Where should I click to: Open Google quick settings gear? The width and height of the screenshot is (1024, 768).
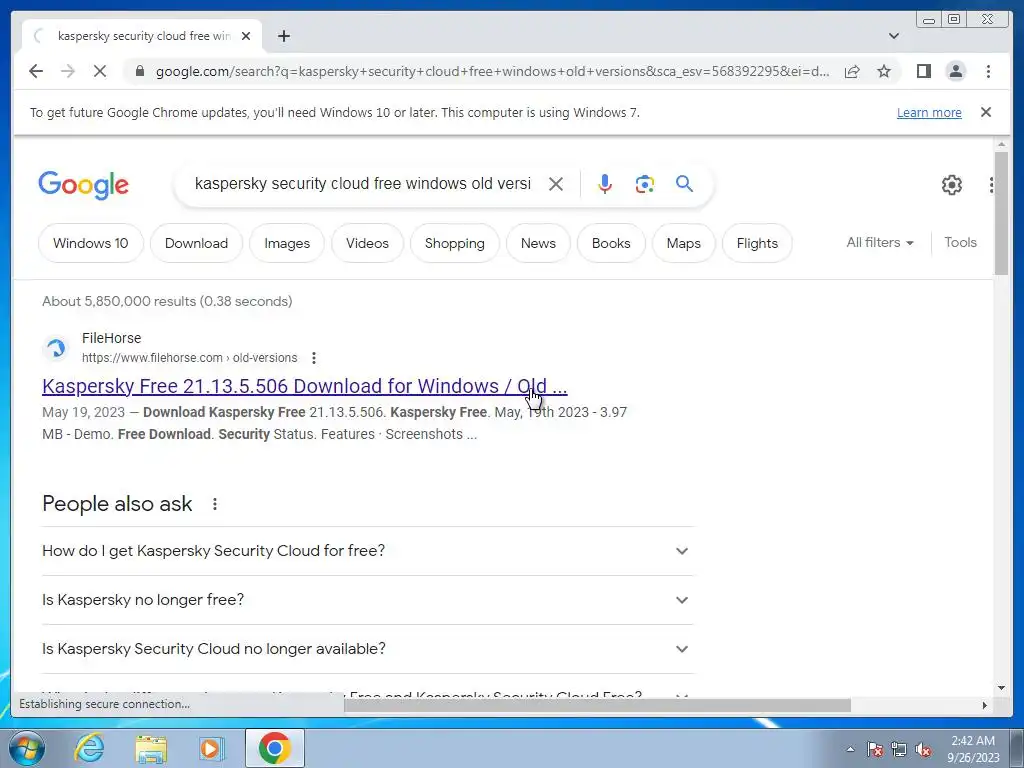click(952, 185)
